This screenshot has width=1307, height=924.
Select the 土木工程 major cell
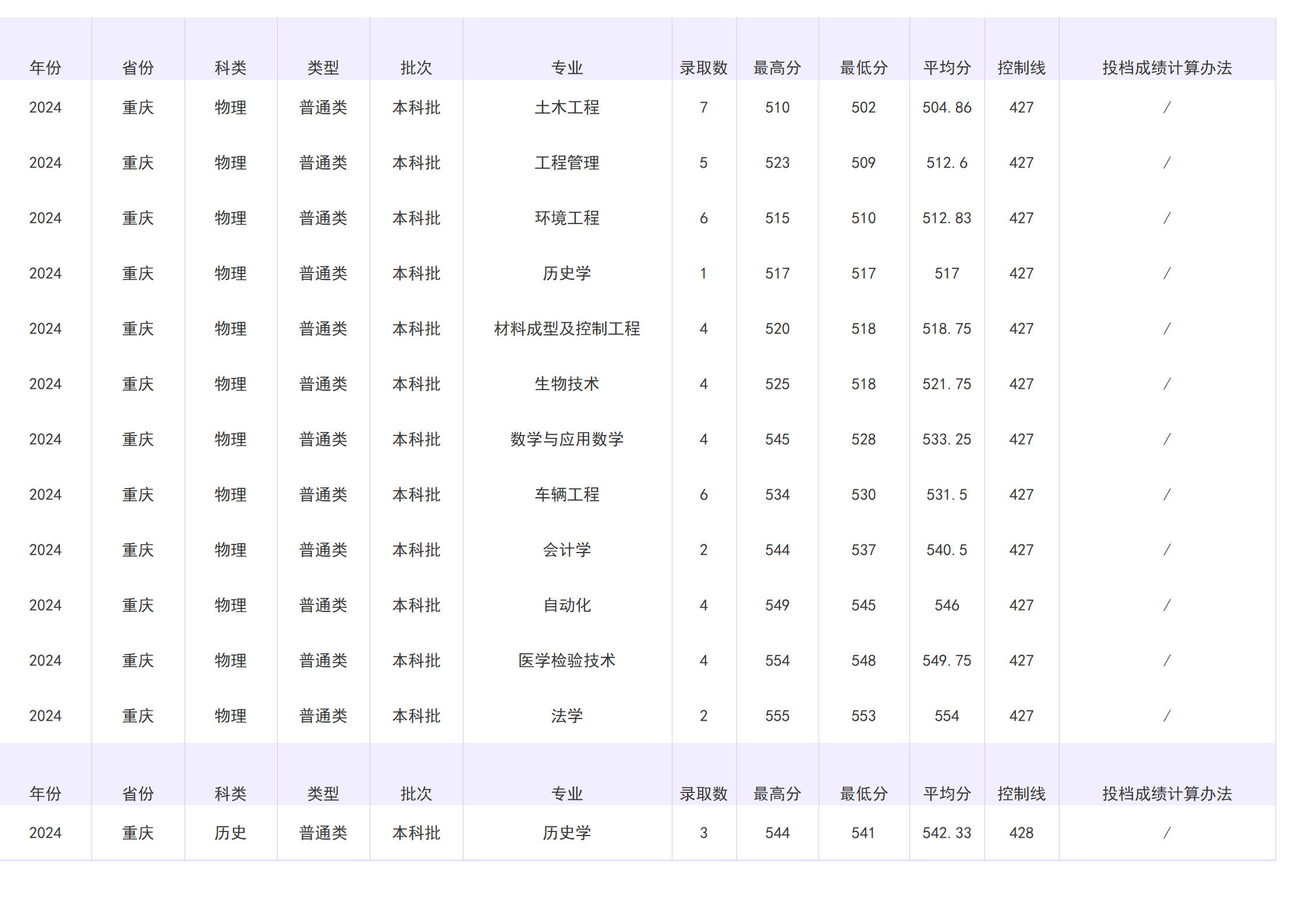point(566,107)
